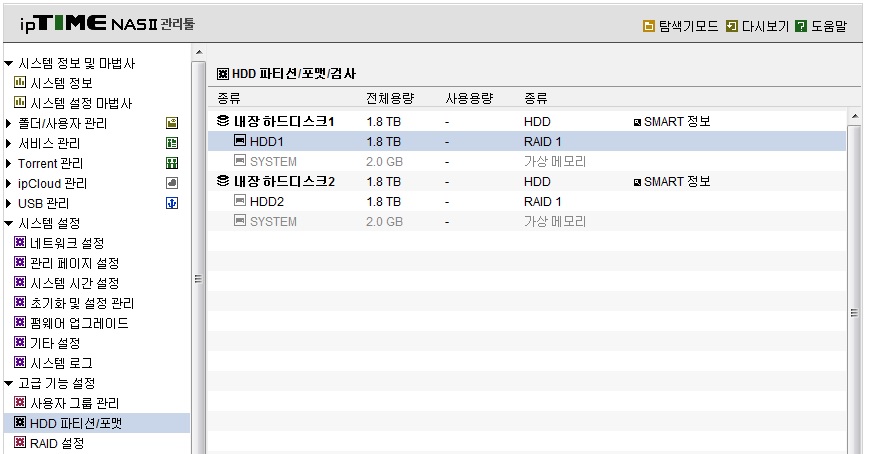Select the 내장 하드디스크1 row
This screenshot has width=869, height=454.
(527, 121)
